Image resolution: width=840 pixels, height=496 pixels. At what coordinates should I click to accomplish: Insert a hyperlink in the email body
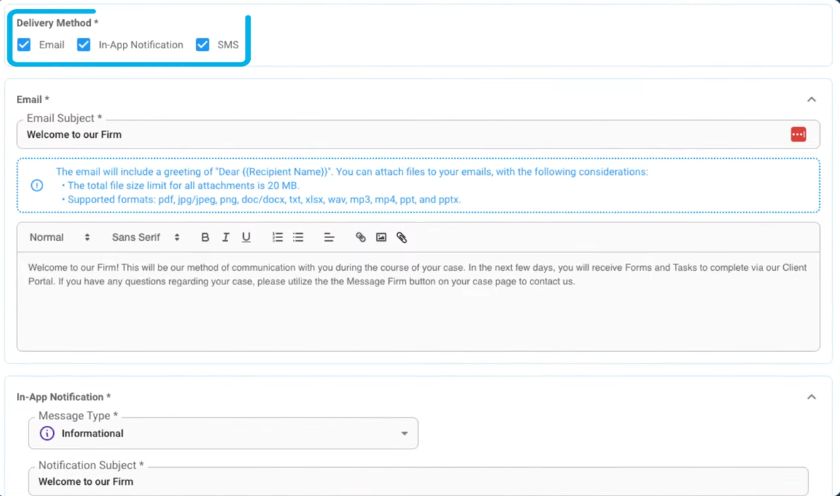pyautogui.click(x=361, y=237)
